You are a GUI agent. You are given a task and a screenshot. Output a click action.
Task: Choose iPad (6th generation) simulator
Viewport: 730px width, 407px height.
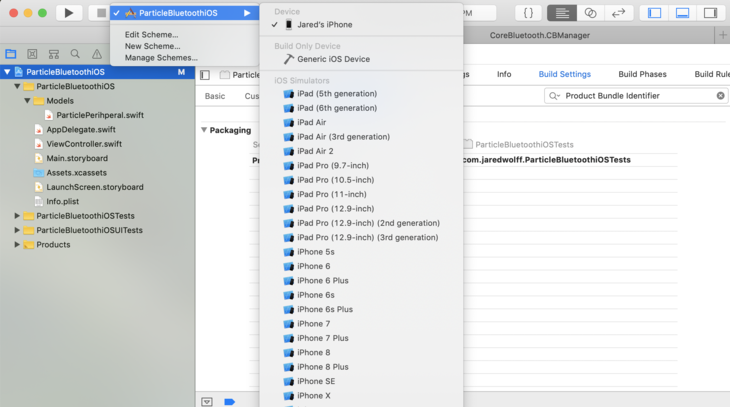(361, 108)
